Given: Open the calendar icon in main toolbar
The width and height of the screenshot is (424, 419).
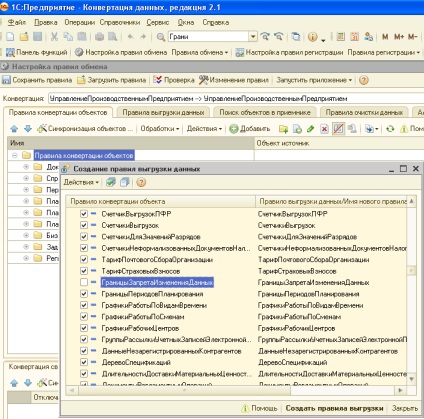Looking at the screenshot, I should [354, 37].
